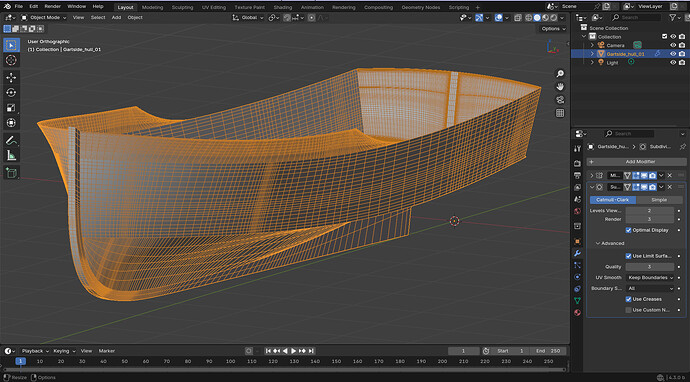
Task: Toggle camera view via camera gizmo icon
Action: 560,99
